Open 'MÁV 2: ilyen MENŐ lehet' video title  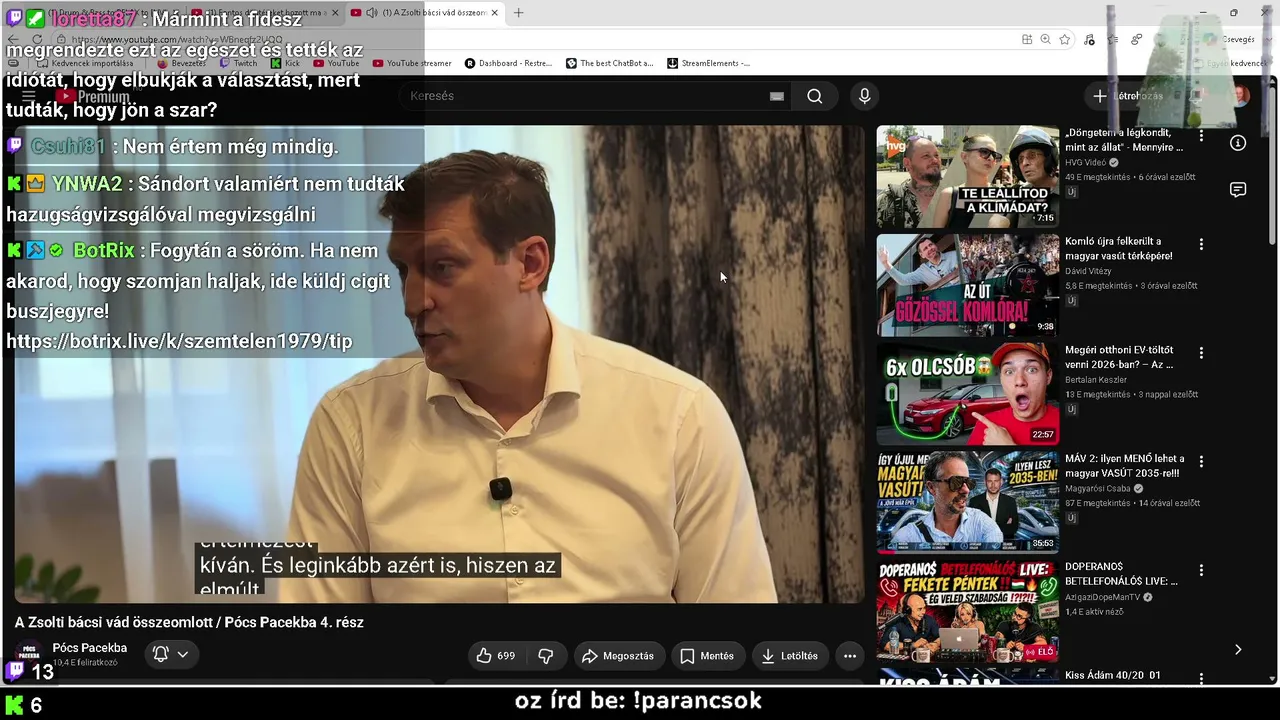(1125, 466)
